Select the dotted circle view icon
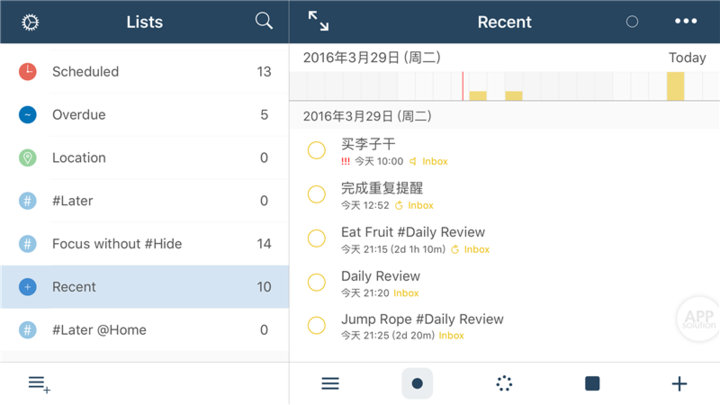 pyautogui.click(x=504, y=384)
